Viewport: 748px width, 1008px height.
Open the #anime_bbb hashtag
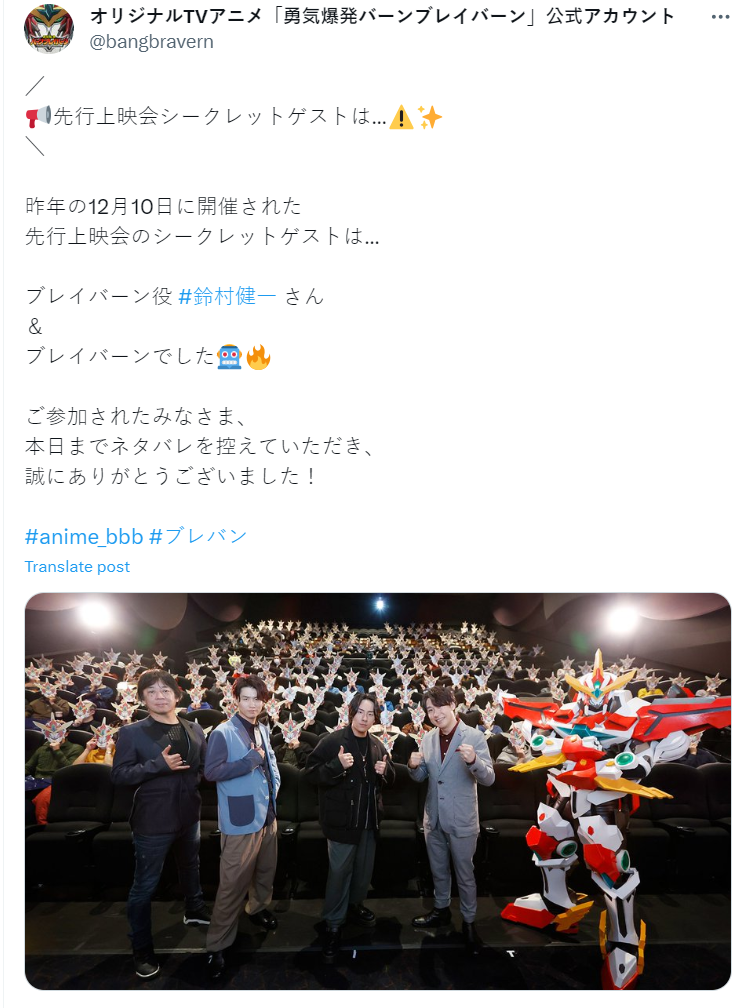84,536
